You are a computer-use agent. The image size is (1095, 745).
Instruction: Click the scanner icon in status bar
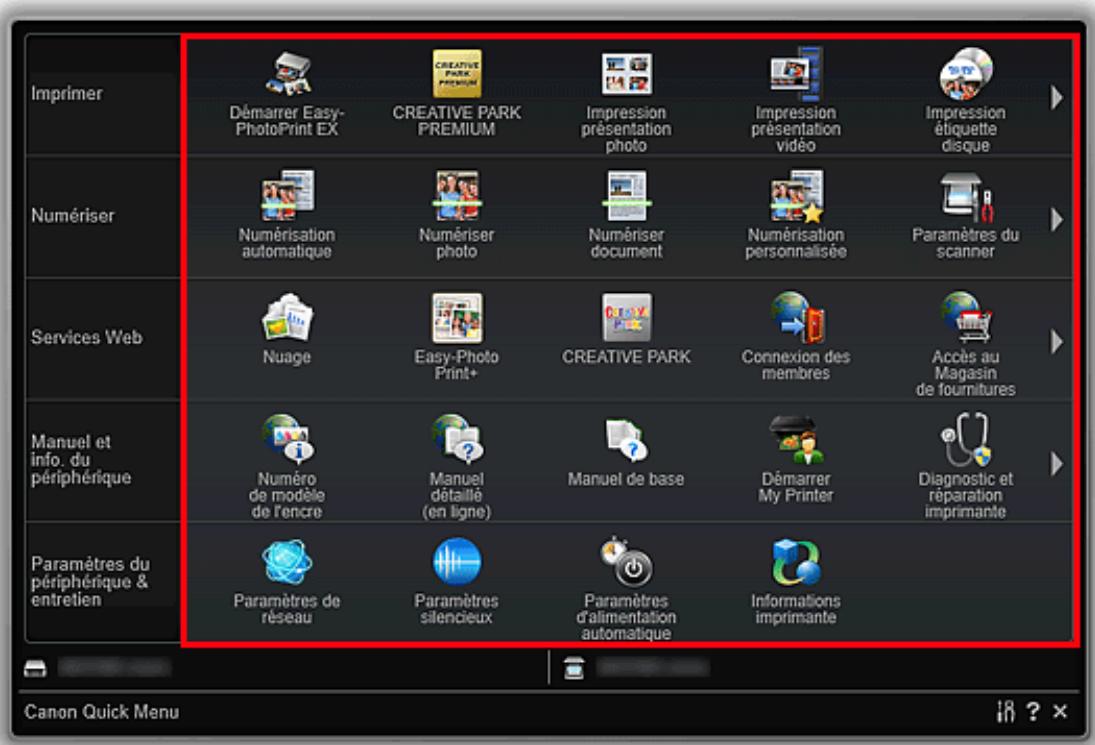574,668
